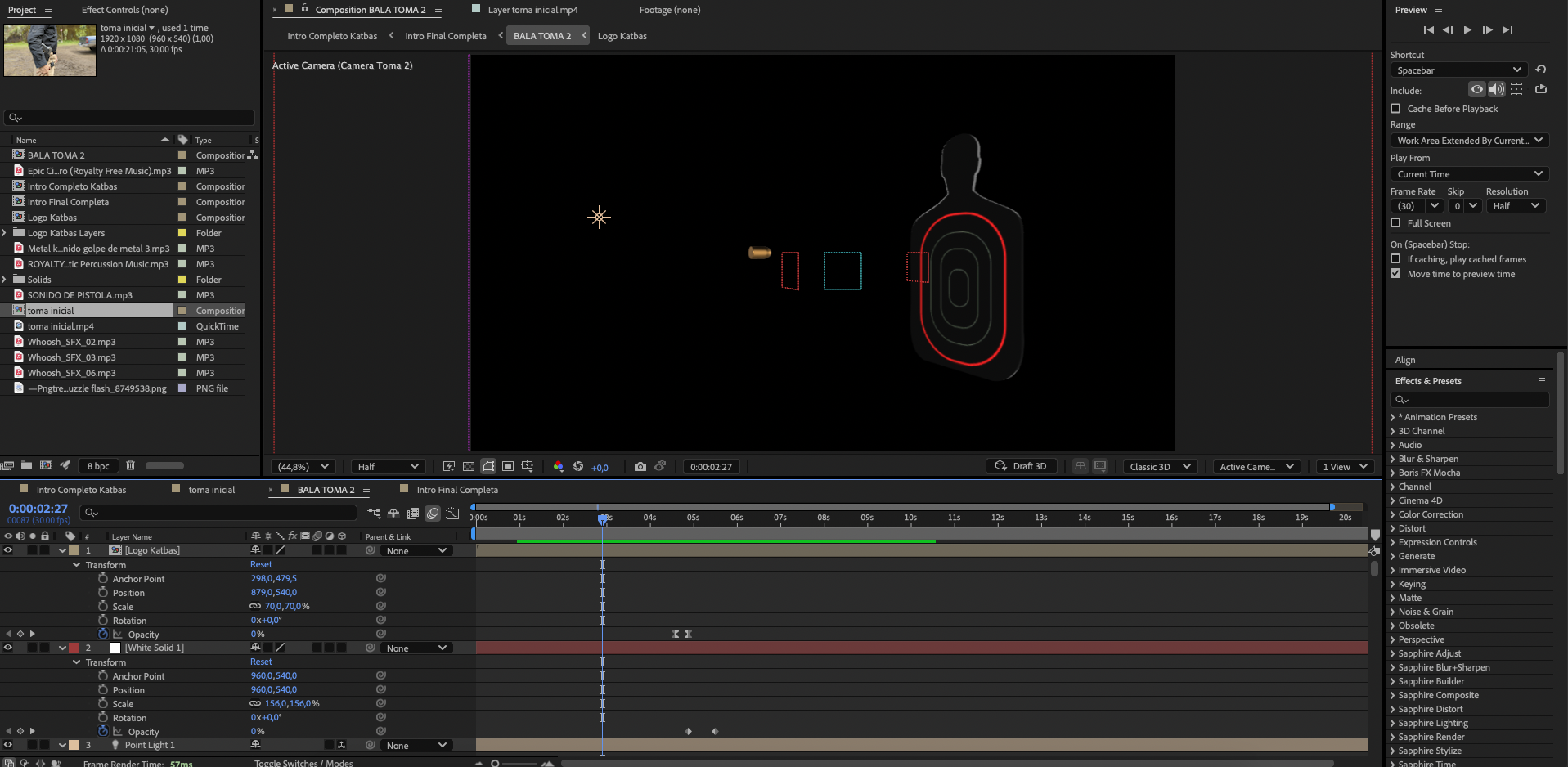Open the viewer resolution Half dropdown

pos(387,467)
